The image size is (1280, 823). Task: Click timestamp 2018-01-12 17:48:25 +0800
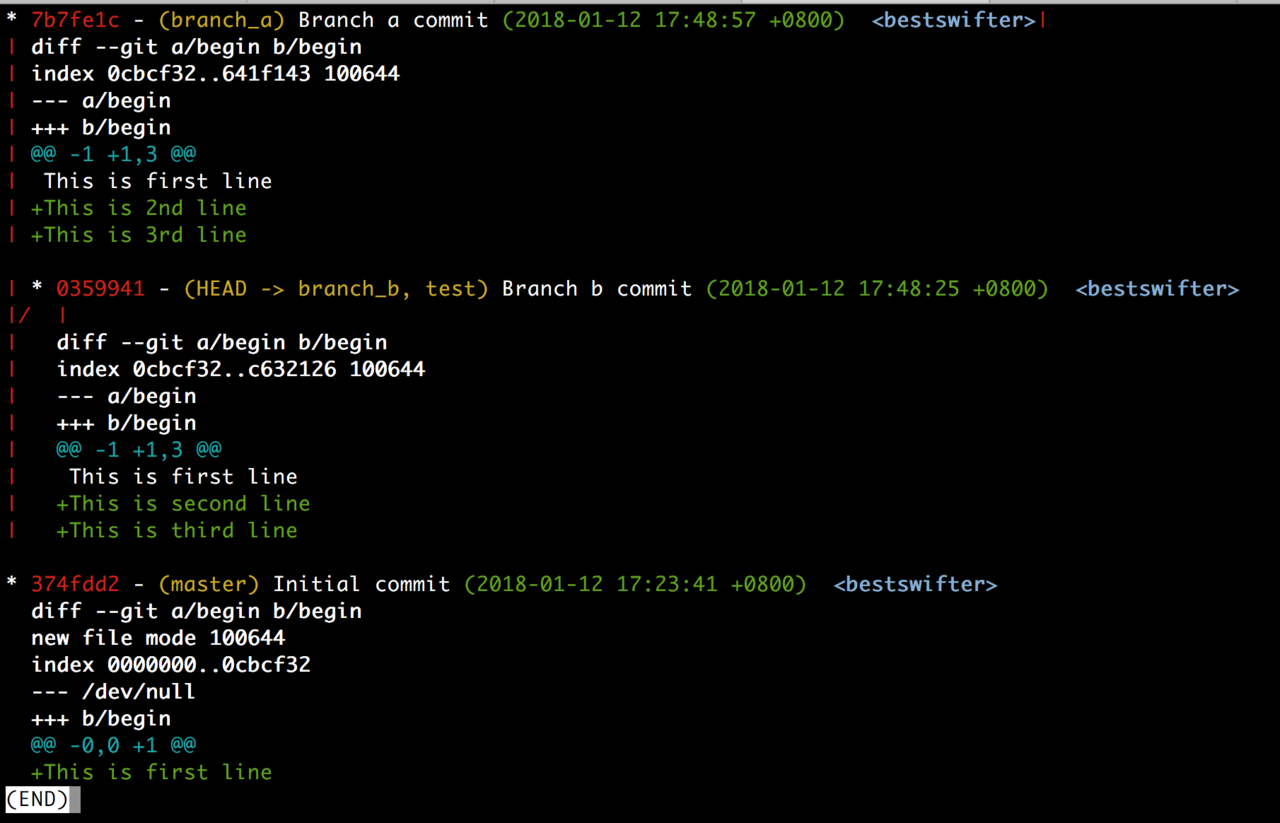[877, 289]
